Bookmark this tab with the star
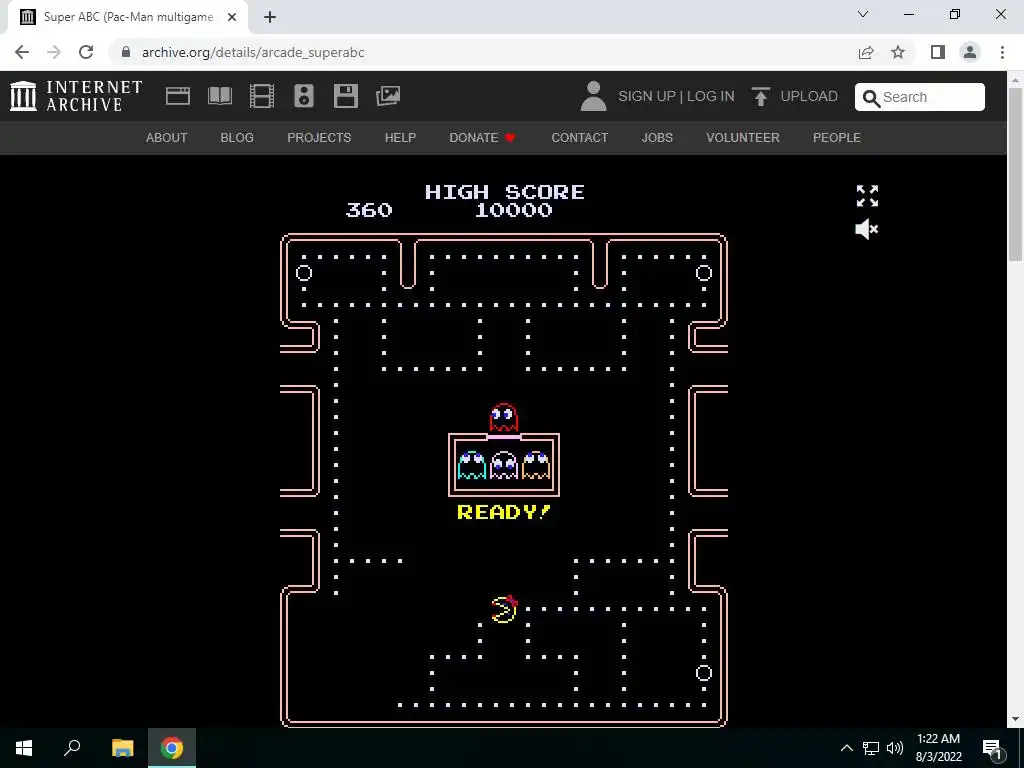Screen dimensions: 1024x768 coord(898,52)
